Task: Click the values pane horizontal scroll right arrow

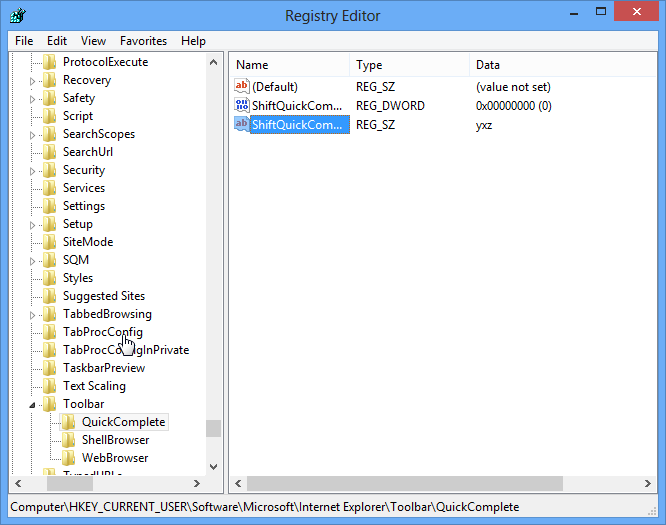Action: (x=651, y=483)
